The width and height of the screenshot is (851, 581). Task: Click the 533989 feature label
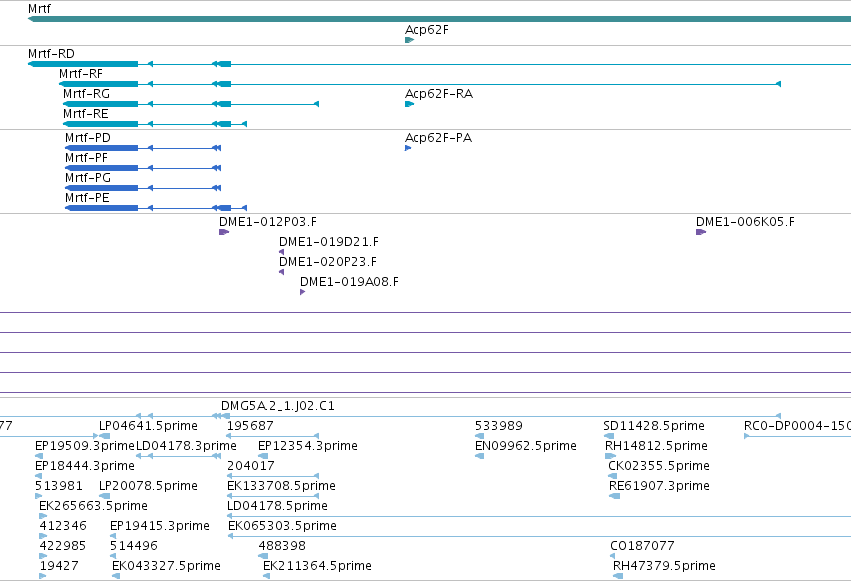click(x=499, y=426)
